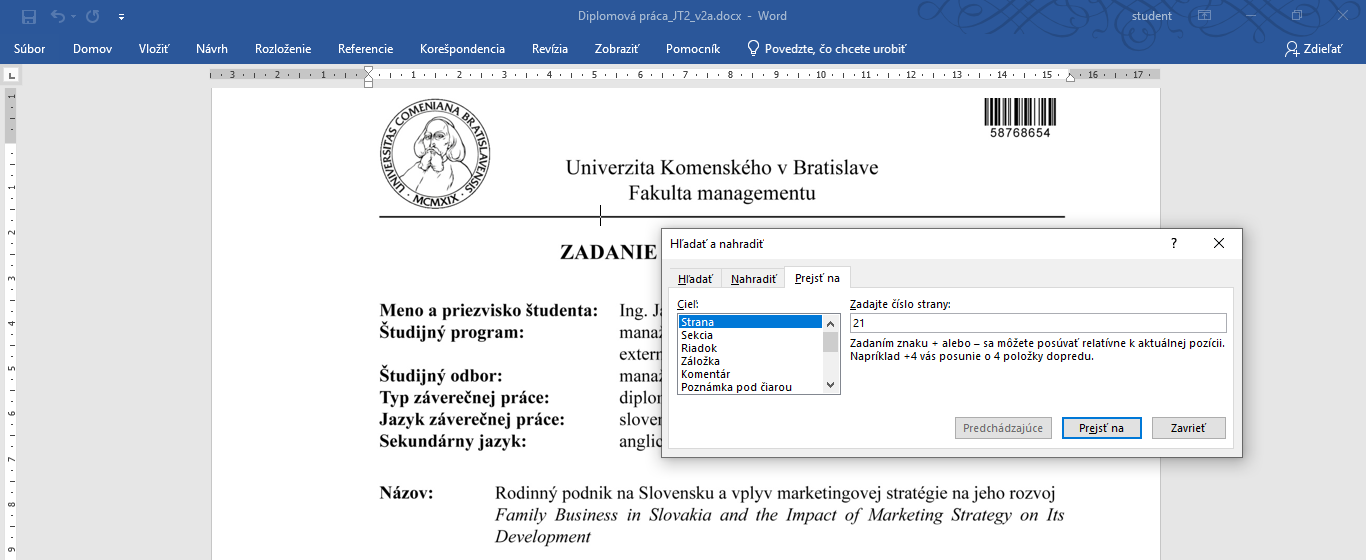1366x560 pixels.
Task: Click the lightbulb Tell Me icon
Action: click(753, 48)
